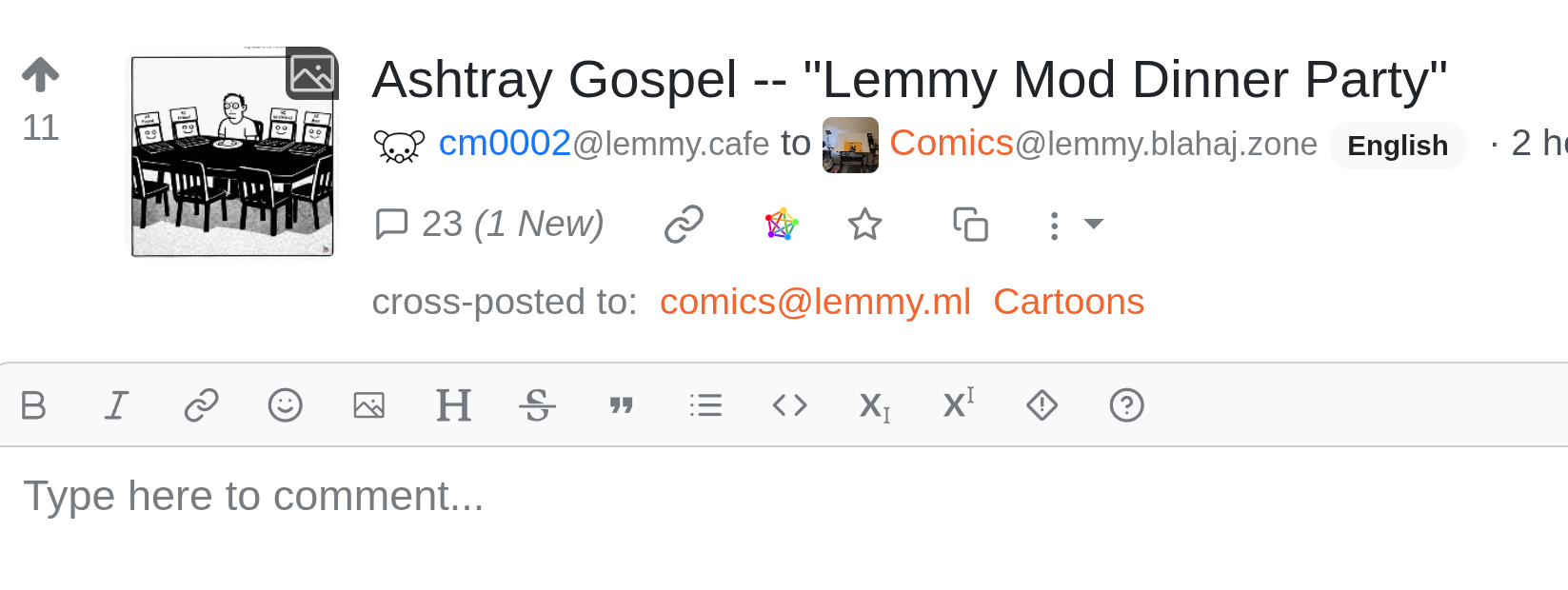Click the cross-post copy icon
This screenshot has width=1568, height=590.
[970, 225]
